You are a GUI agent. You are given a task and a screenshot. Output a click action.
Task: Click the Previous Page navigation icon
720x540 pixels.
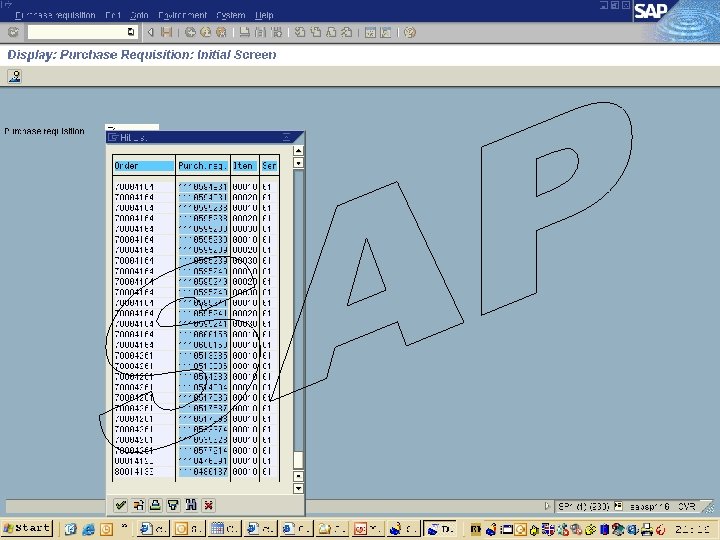(315, 32)
